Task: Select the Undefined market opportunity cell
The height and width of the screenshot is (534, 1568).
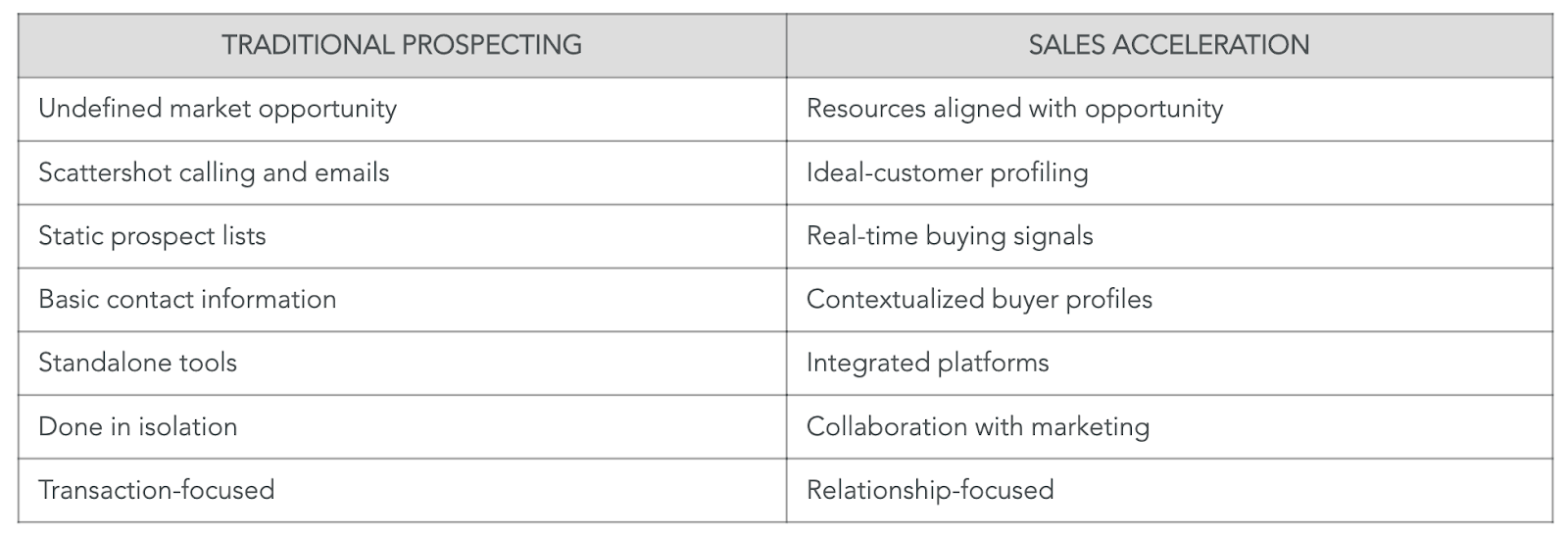Action: tap(218, 109)
